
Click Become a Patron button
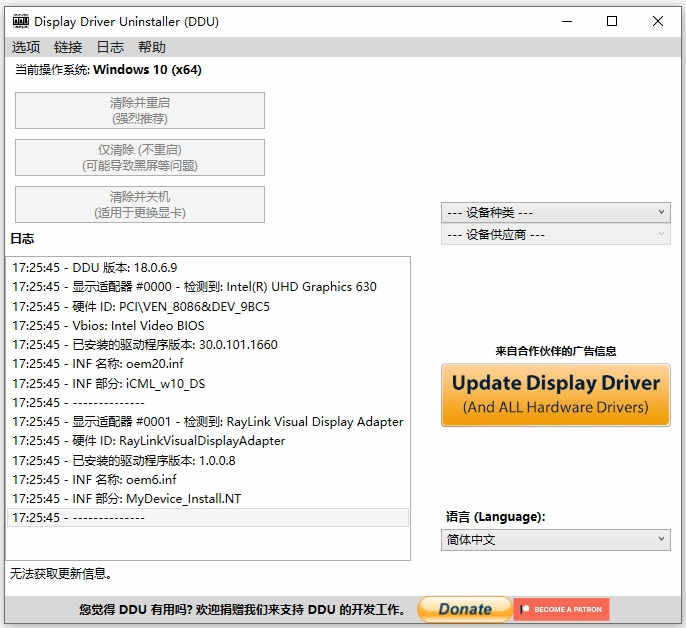(562, 609)
